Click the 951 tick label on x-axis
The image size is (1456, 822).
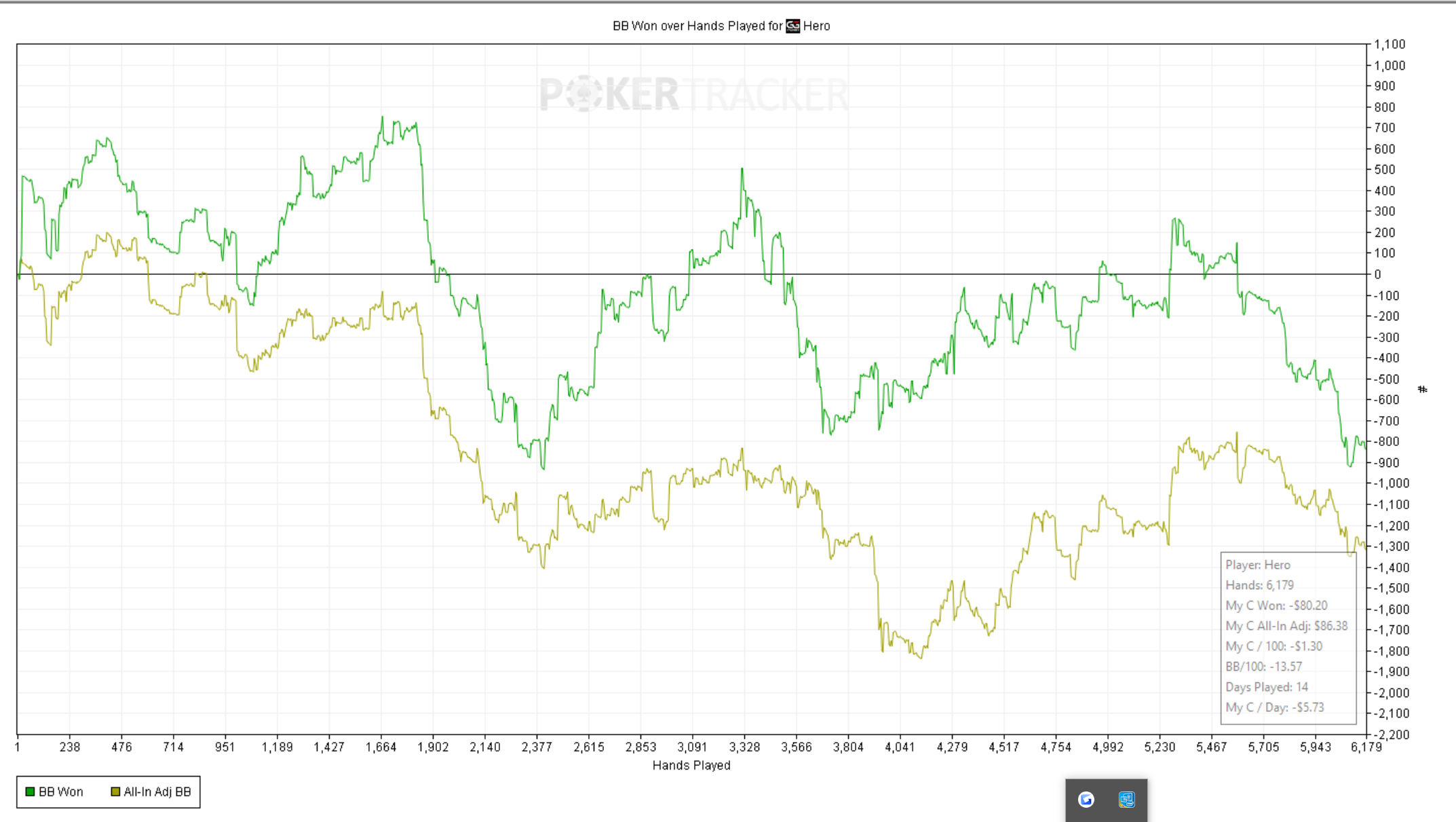(x=225, y=747)
